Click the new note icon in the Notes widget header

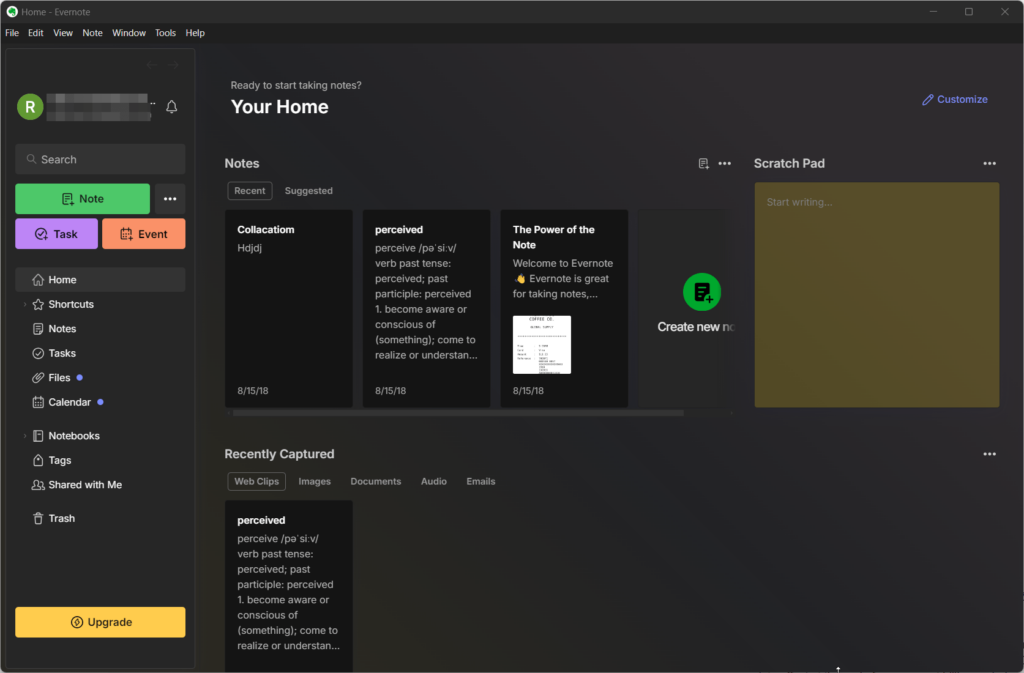coord(703,164)
